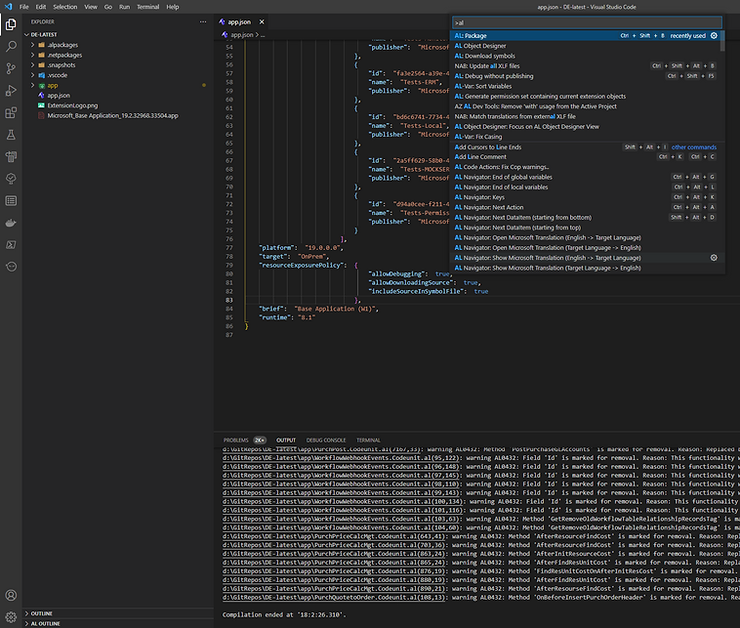Switch to the Problems tab
The height and width of the screenshot is (628, 740).
(x=235, y=440)
